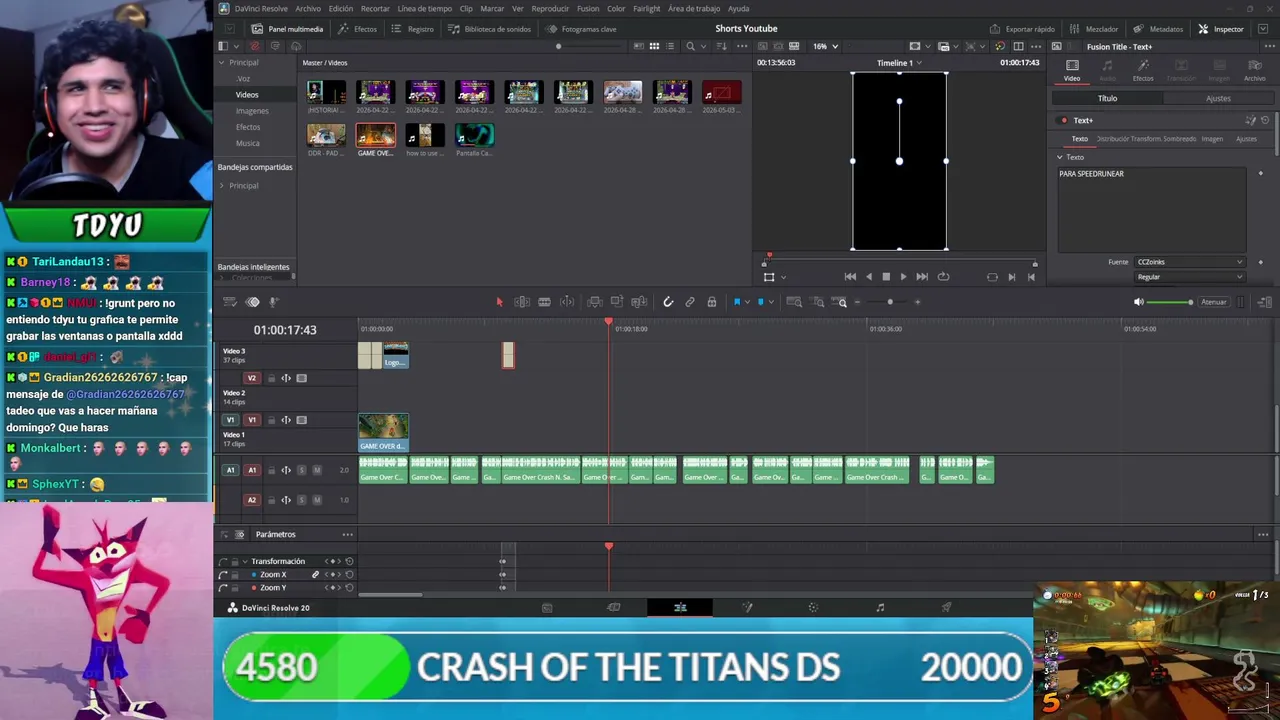Select the Musica bin
1280x720 pixels.
[x=247, y=143]
